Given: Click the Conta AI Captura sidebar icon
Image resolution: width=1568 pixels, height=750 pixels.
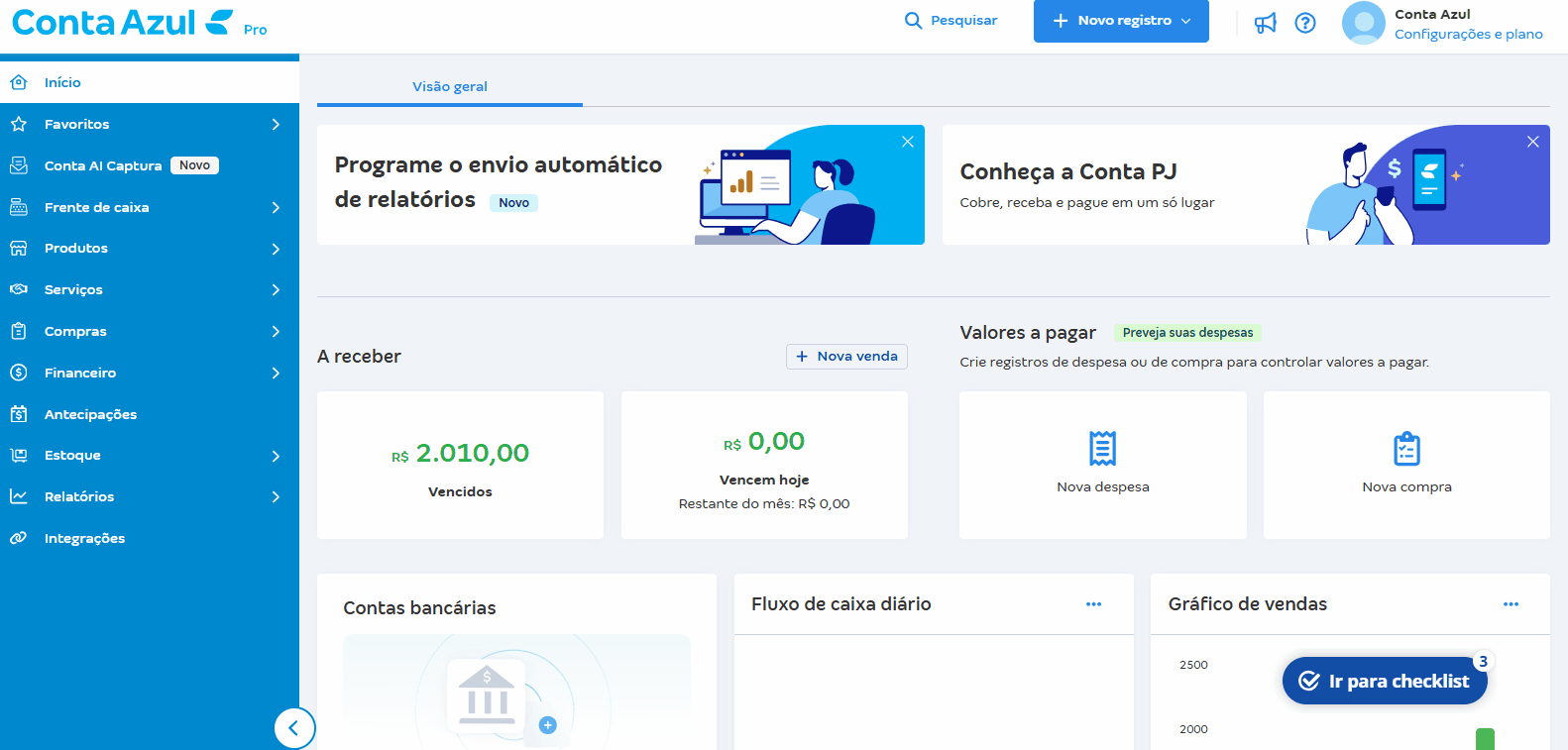Looking at the screenshot, I should [x=19, y=165].
